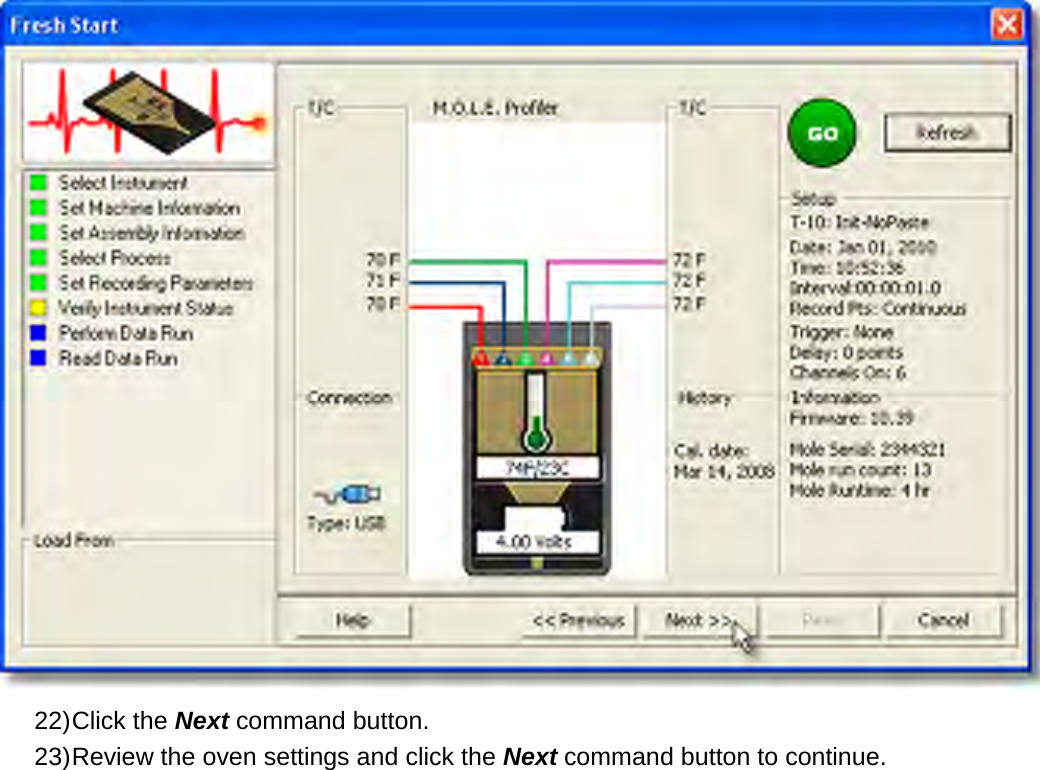Close the Fresh Start dialog
This screenshot has width=1040, height=770.
[x=1006, y=25]
